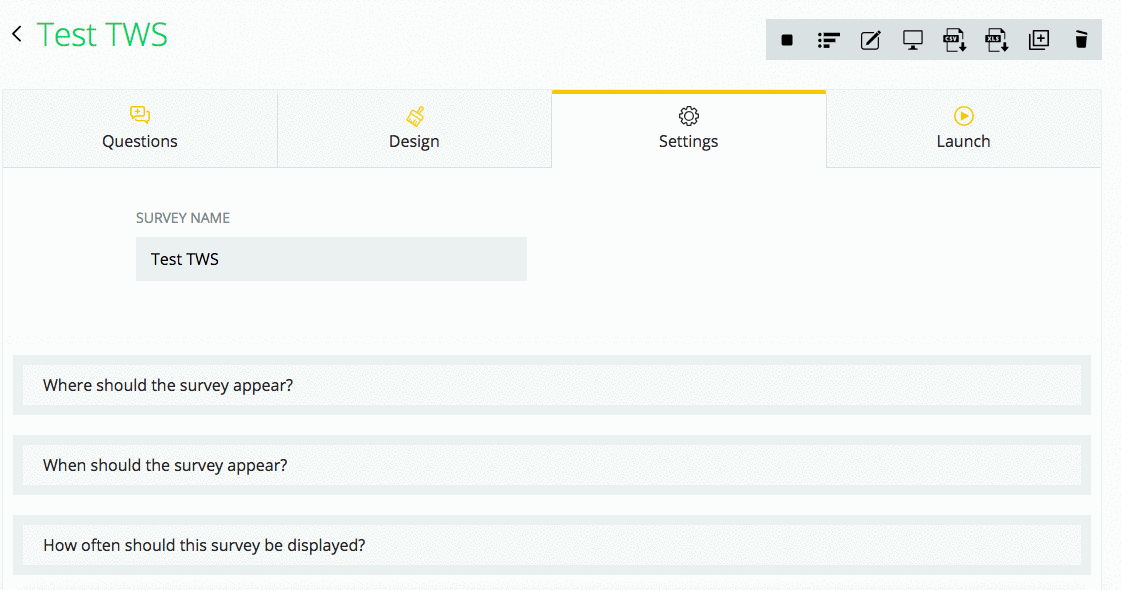The image size is (1121, 590).
Task: Expand "Where should the survey appear?" section
Action: point(552,385)
